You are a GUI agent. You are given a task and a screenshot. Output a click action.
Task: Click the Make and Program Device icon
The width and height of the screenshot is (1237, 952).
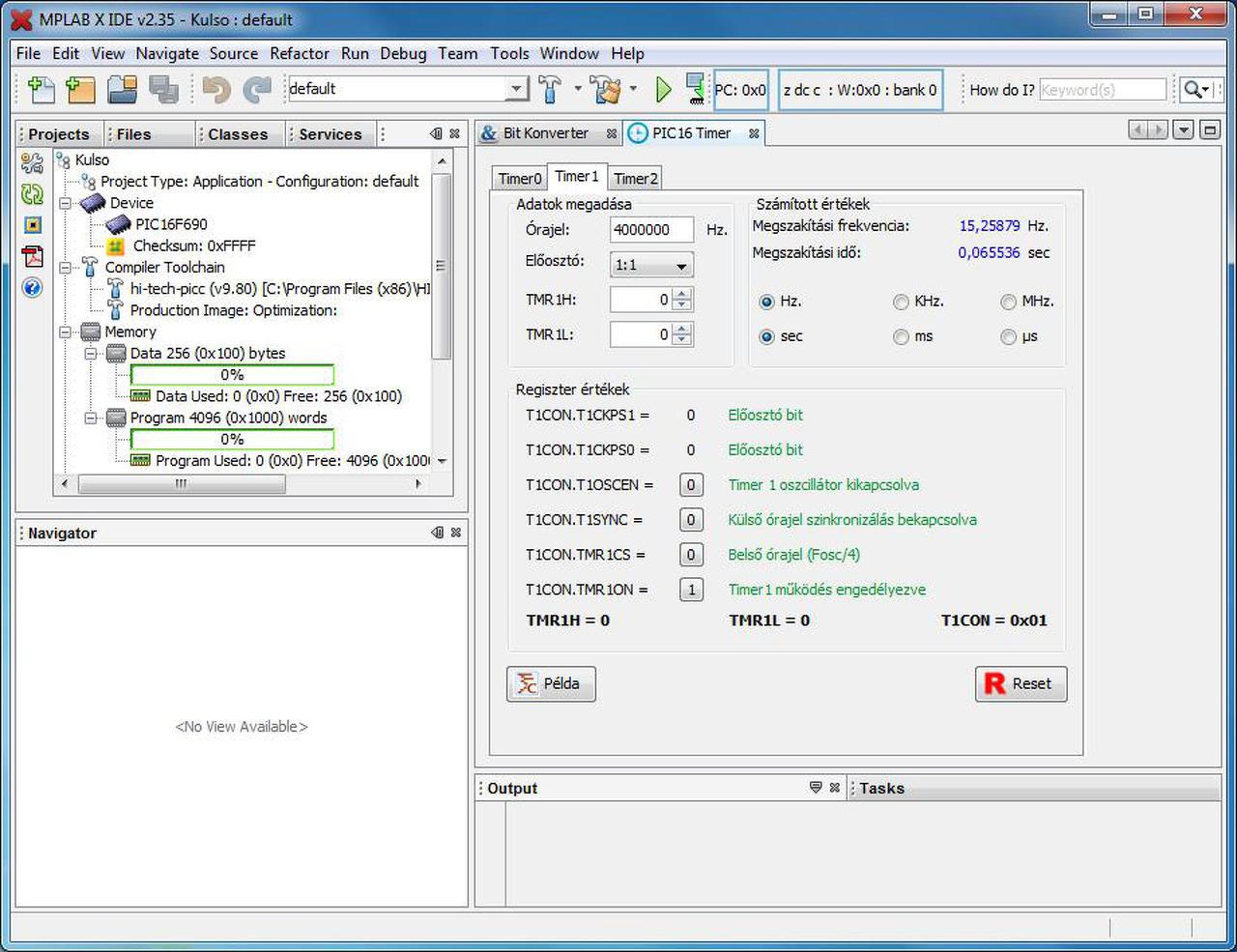tap(695, 89)
